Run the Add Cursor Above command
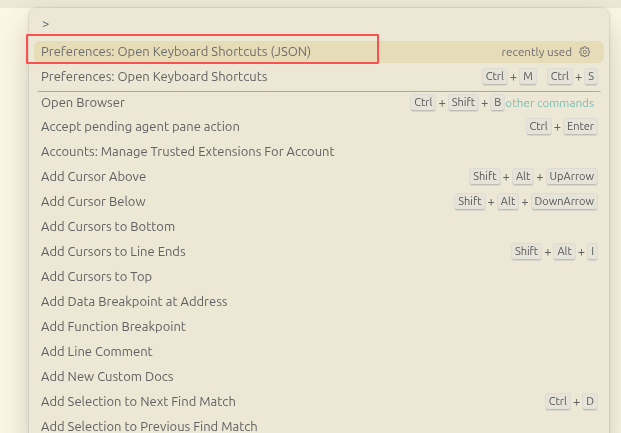 point(319,176)
